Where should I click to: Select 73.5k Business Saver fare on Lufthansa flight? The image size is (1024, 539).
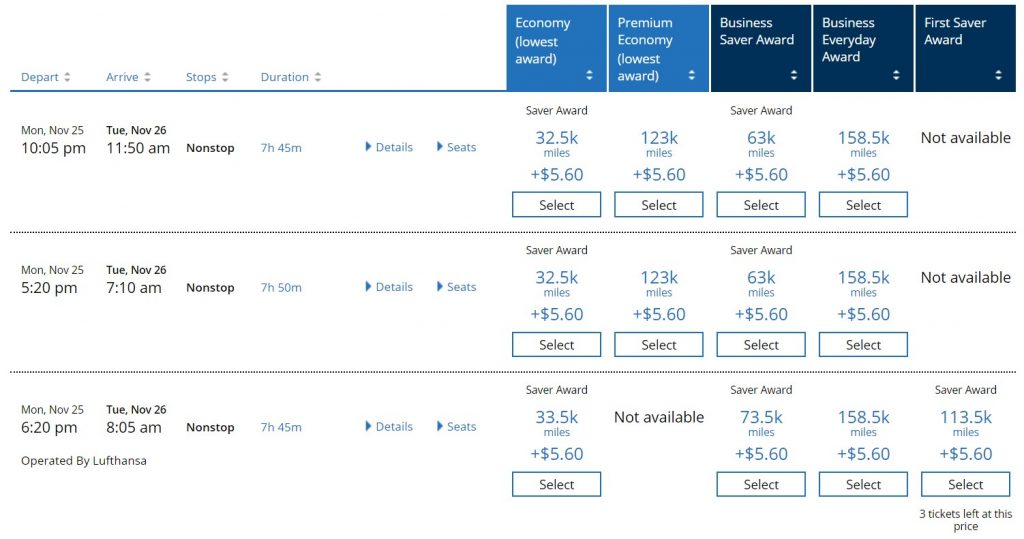[x=761, y=484]
